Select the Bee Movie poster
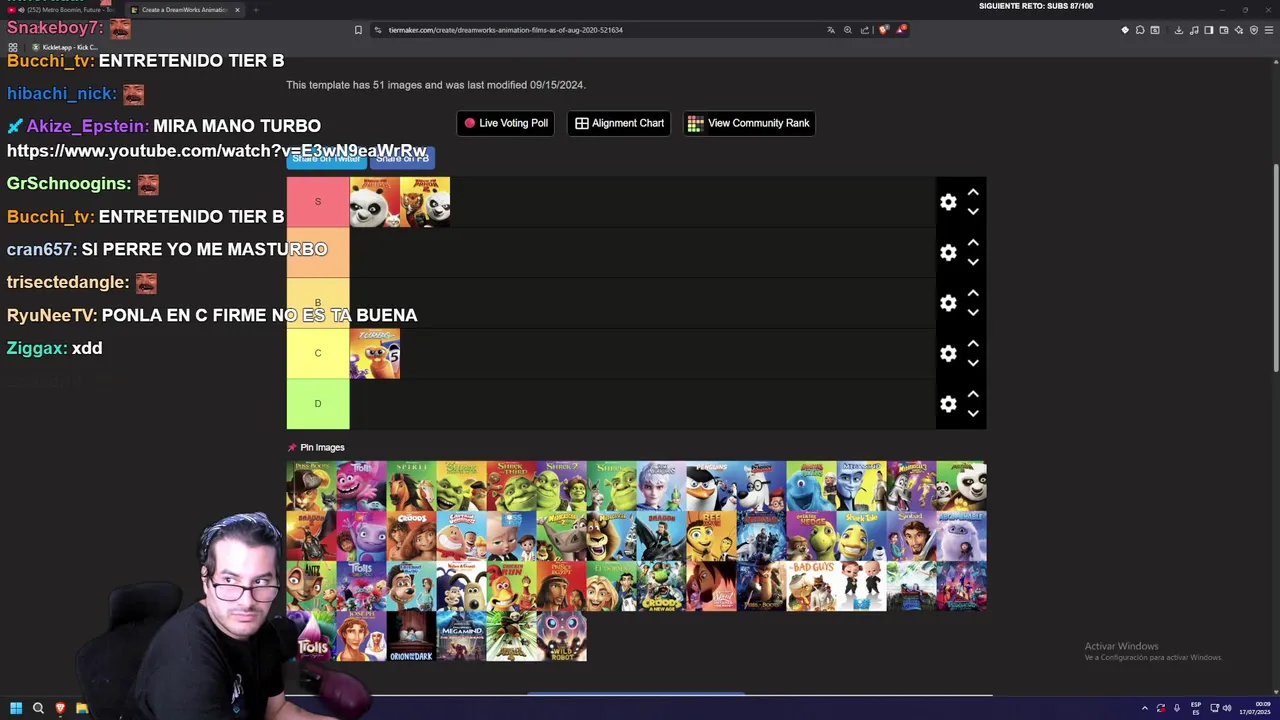This screenshot has width=1280, height=720. [711, 536]
